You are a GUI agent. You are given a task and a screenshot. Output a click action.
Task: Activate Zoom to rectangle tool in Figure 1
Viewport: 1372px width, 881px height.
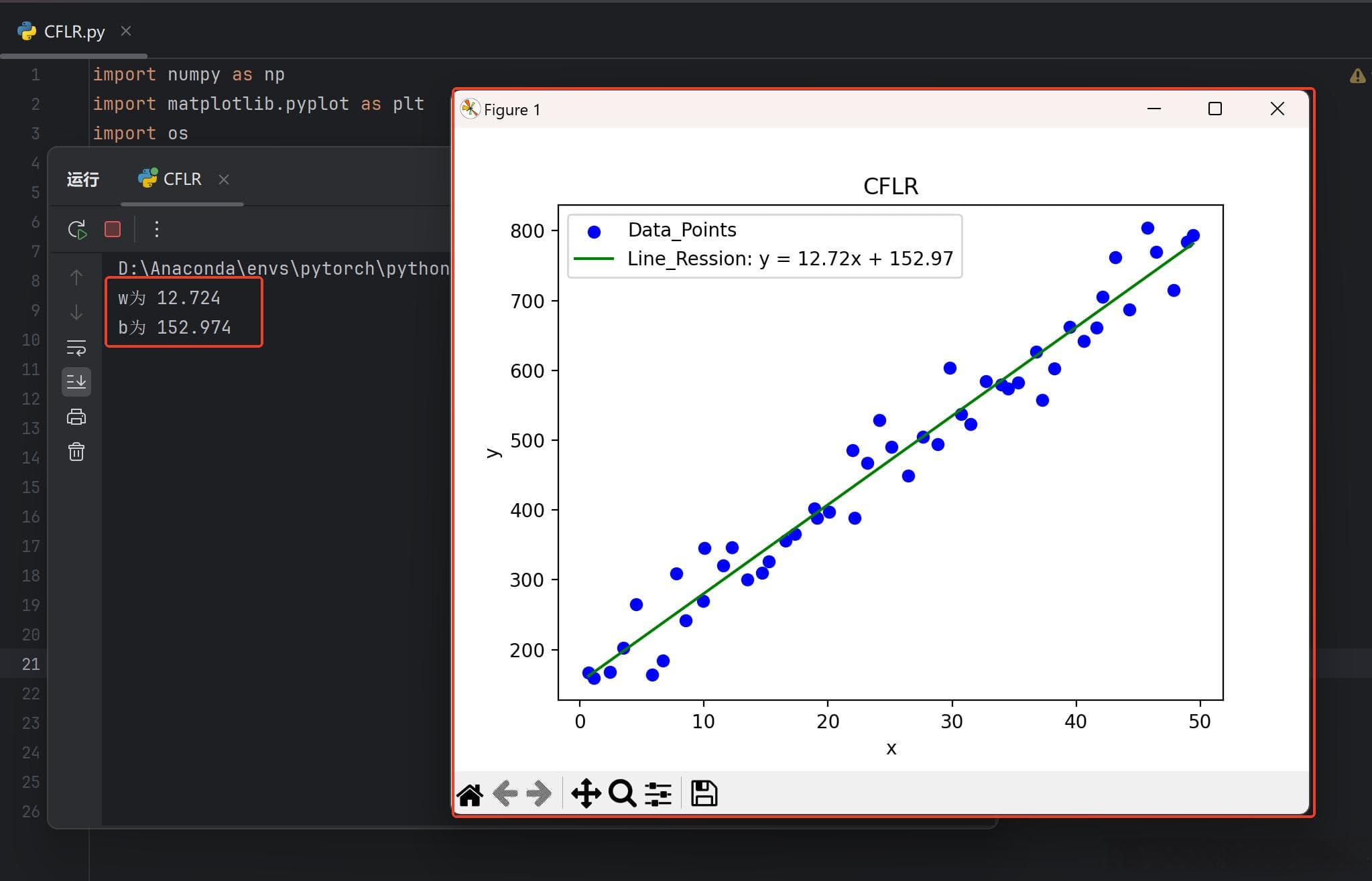[x=622, y=793]
